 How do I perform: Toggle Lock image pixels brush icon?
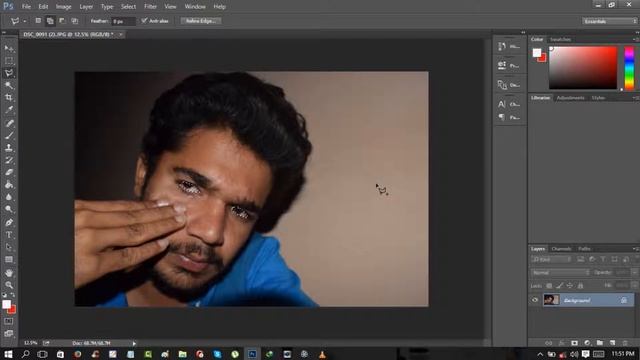(x=560, y=286)
